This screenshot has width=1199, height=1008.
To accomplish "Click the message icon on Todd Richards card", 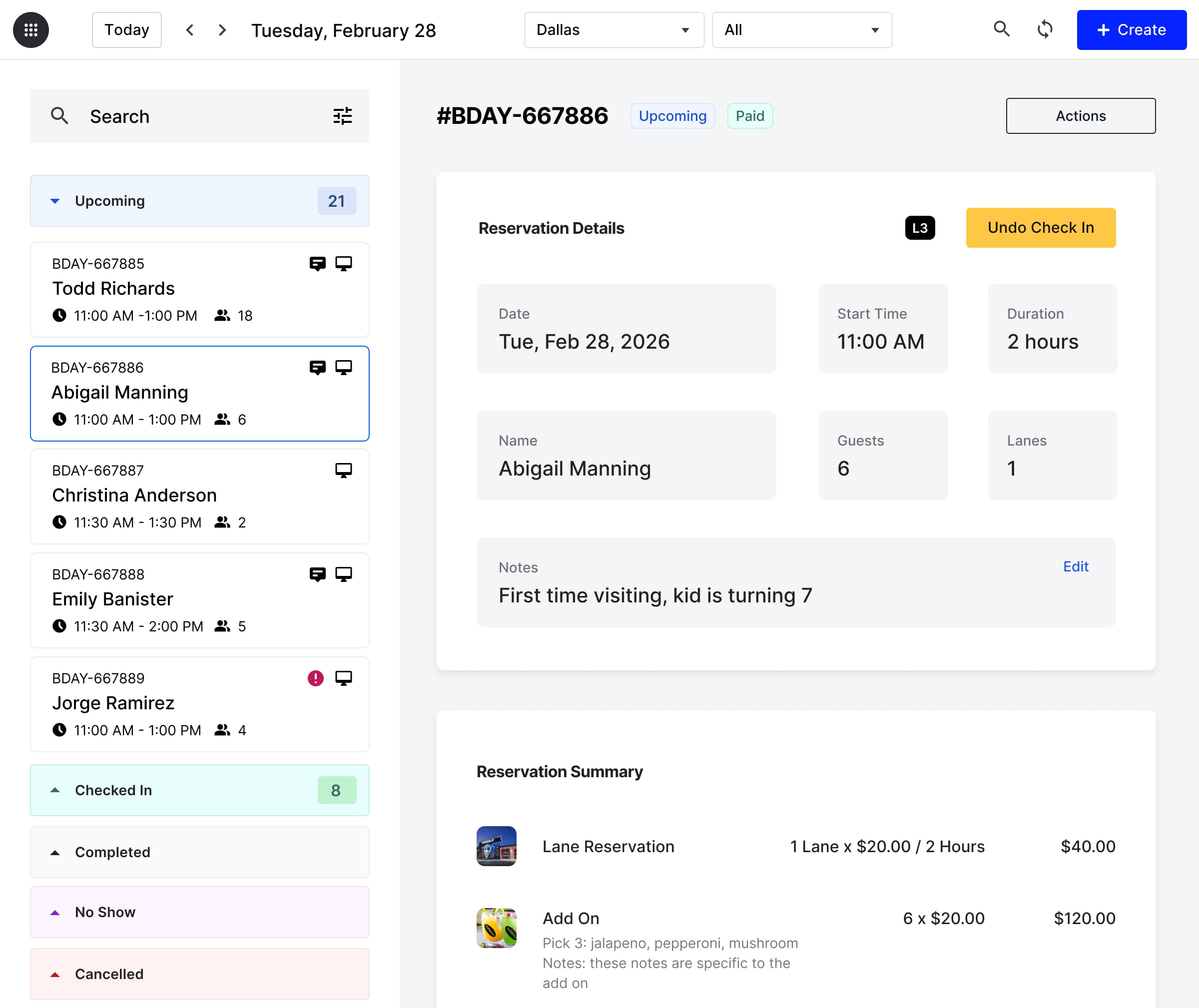I will (318, 263).
